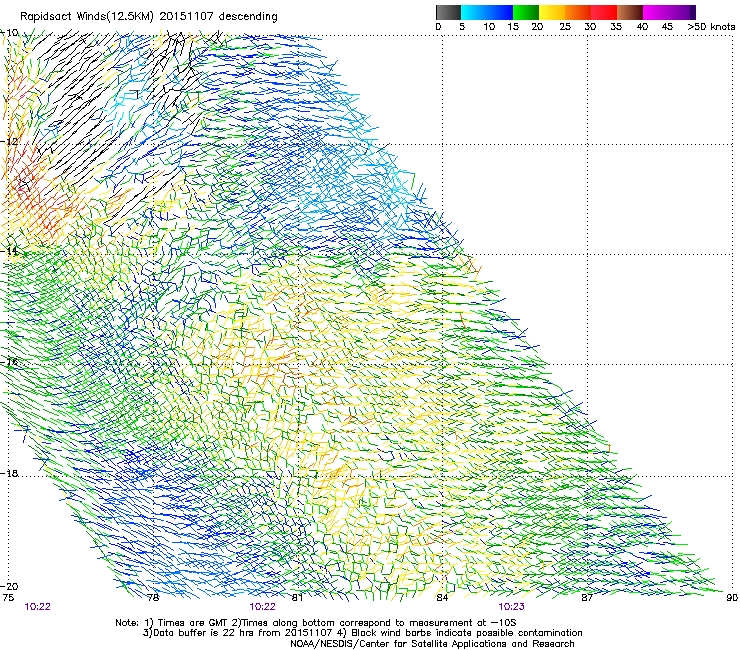Click the '-12' latitude axis label
The height and width of the screenshot is (650, 740).
click(9, 142)
